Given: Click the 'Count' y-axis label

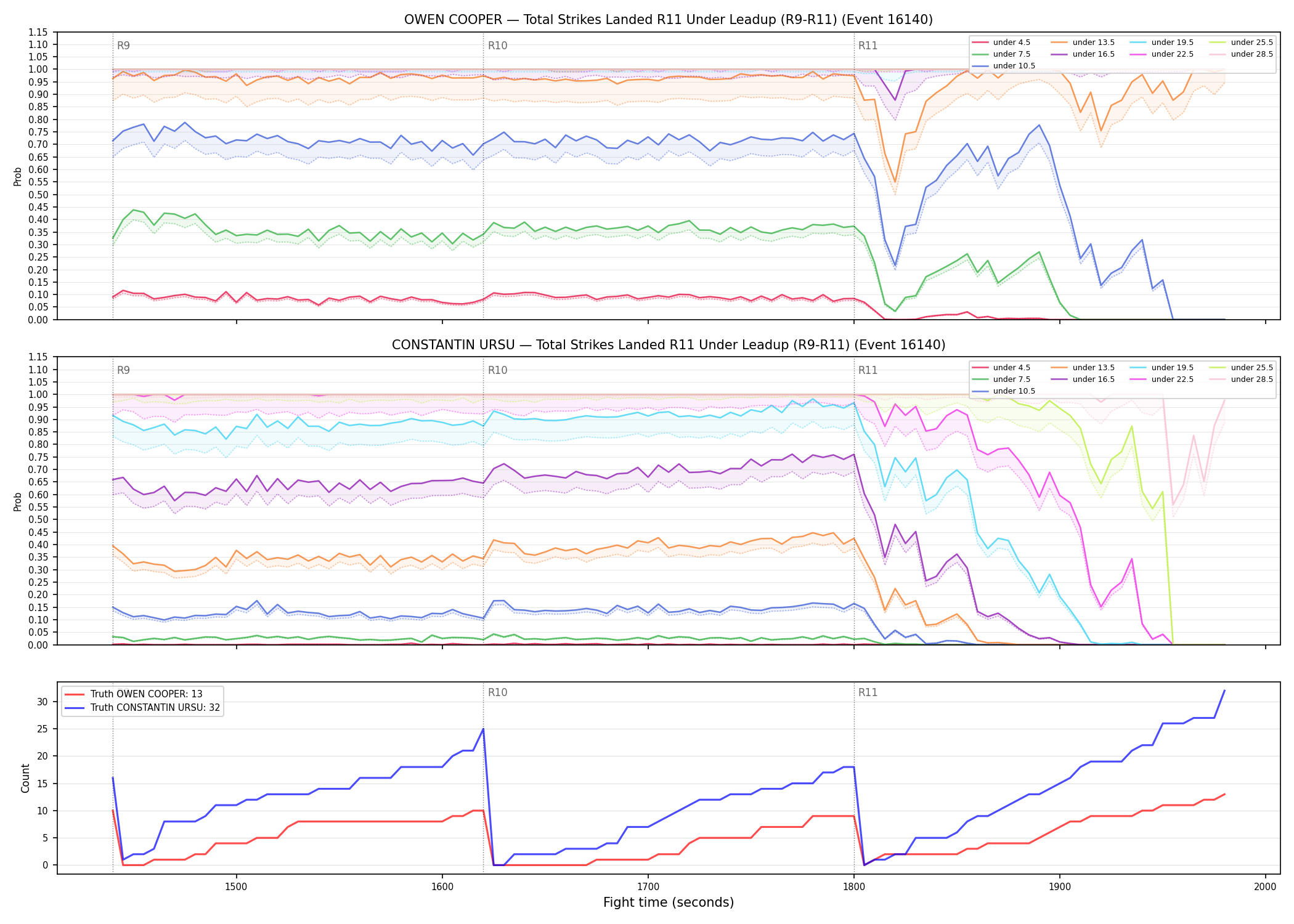Looking at the screenshot, I should pyautogui.click(x=25, y=778).
